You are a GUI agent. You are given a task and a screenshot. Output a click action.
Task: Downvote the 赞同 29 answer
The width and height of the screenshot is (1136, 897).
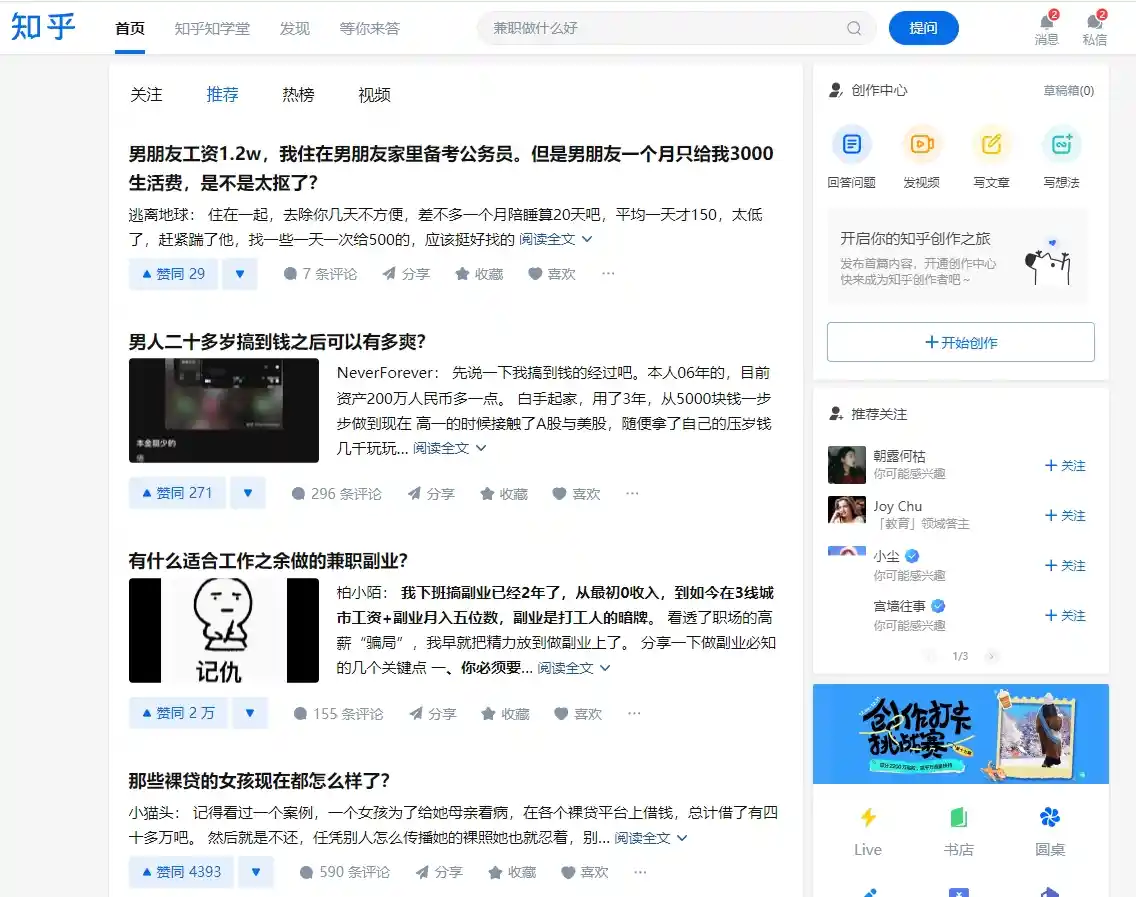coord(240,274)
